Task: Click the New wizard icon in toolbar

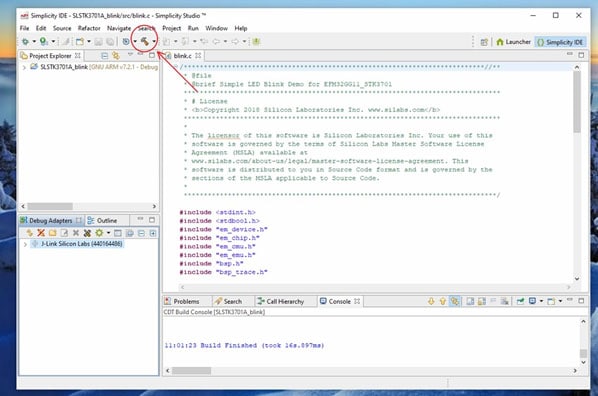Action: (x=80, y=41)
